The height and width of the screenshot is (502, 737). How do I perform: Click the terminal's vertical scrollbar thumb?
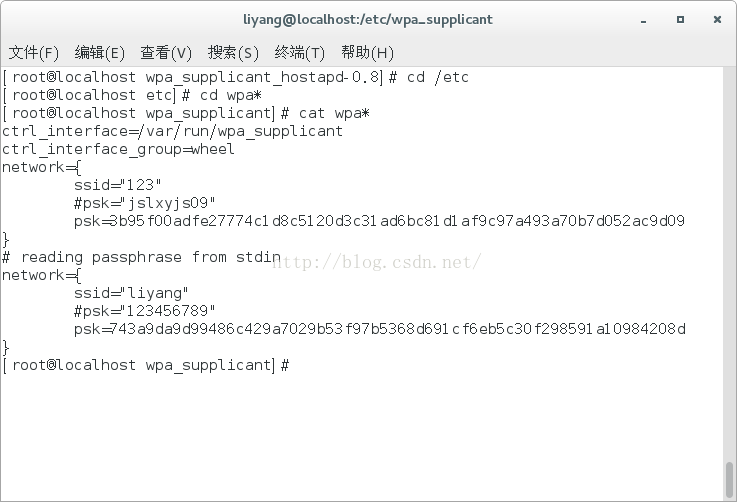click(x=729, y=478)
